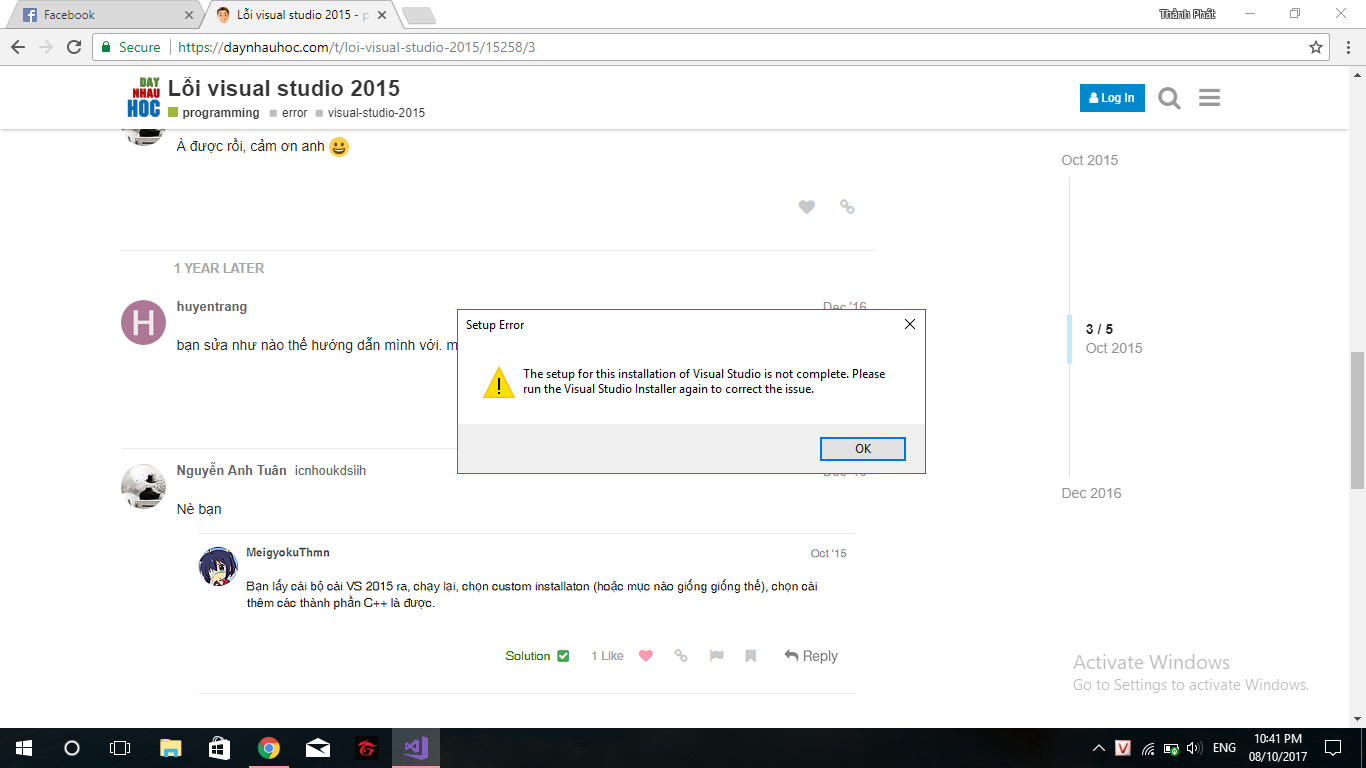Share link of Nguyễn Anh Tuân's post
Screen dimensions: 1366x768
681,656
